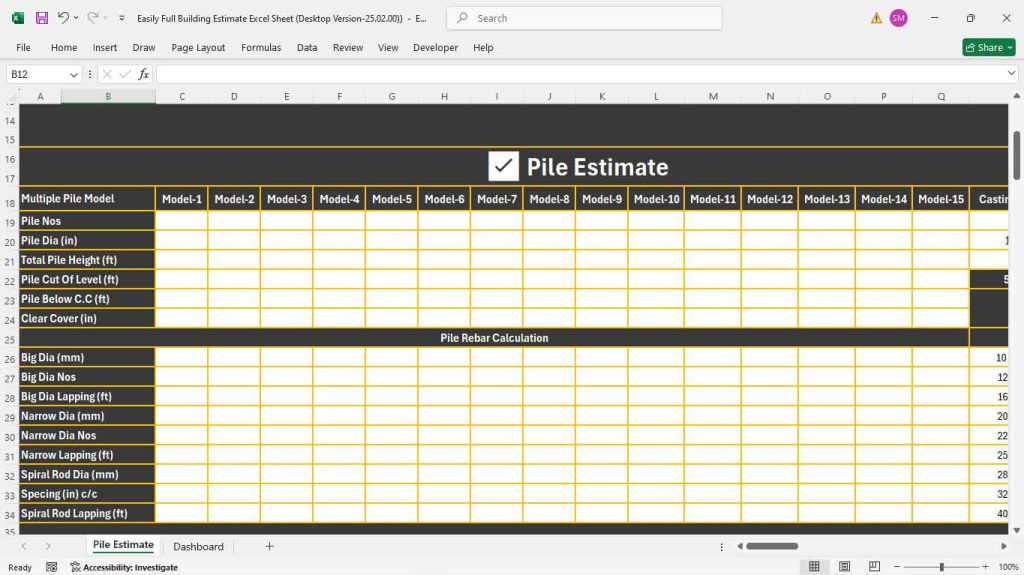
Task: Open the Review ribbon tab
Action: [347, 48]
